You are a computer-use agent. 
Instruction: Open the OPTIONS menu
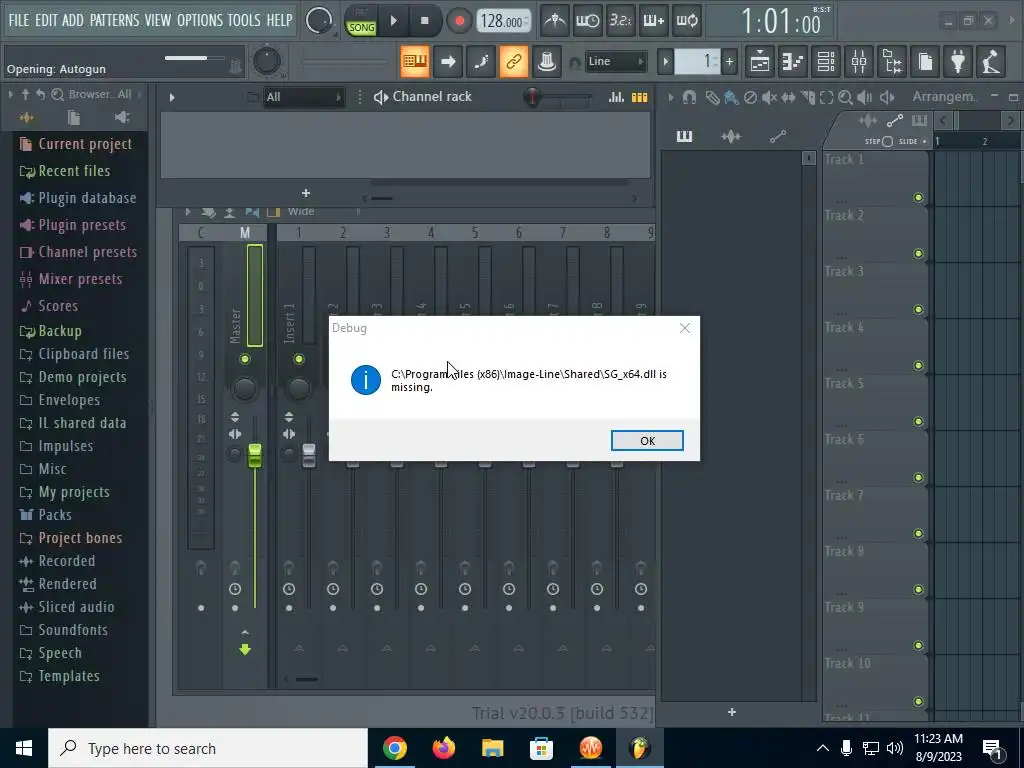click(x=200, y=20)
